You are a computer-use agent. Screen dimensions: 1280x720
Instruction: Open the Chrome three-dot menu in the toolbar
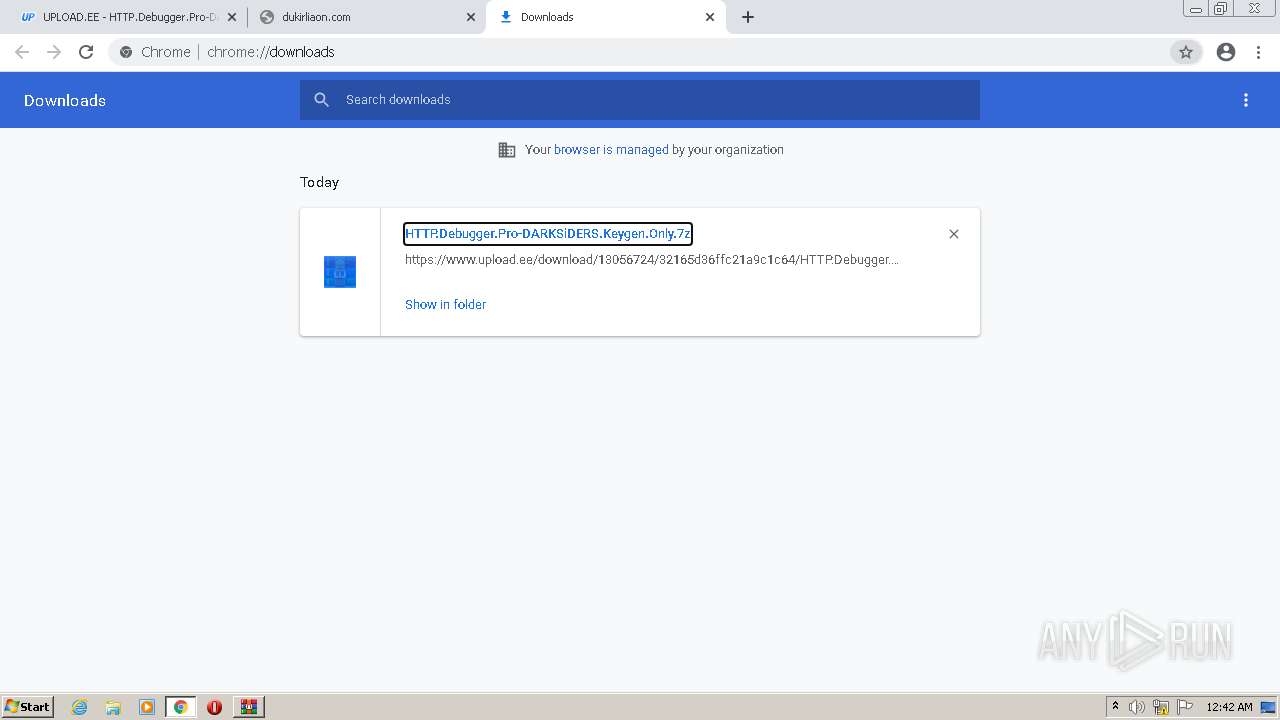(x=1258, y=52)
